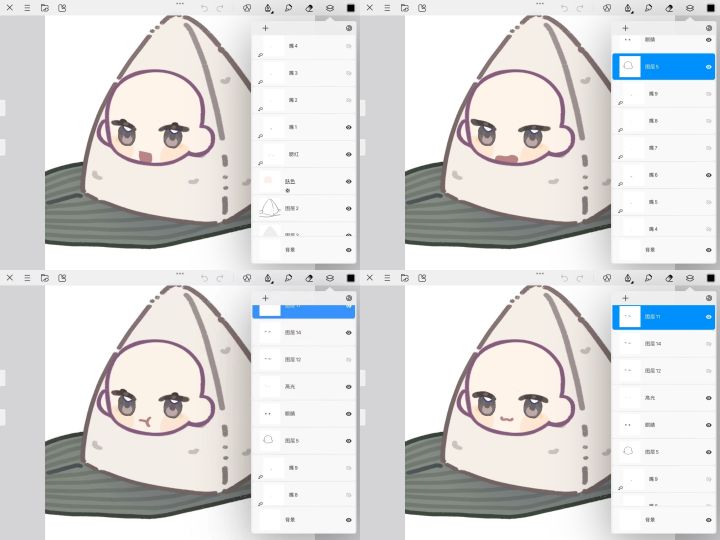
Task: Hide the 腮红 blush layer
Action: click(x=349, y=154)
